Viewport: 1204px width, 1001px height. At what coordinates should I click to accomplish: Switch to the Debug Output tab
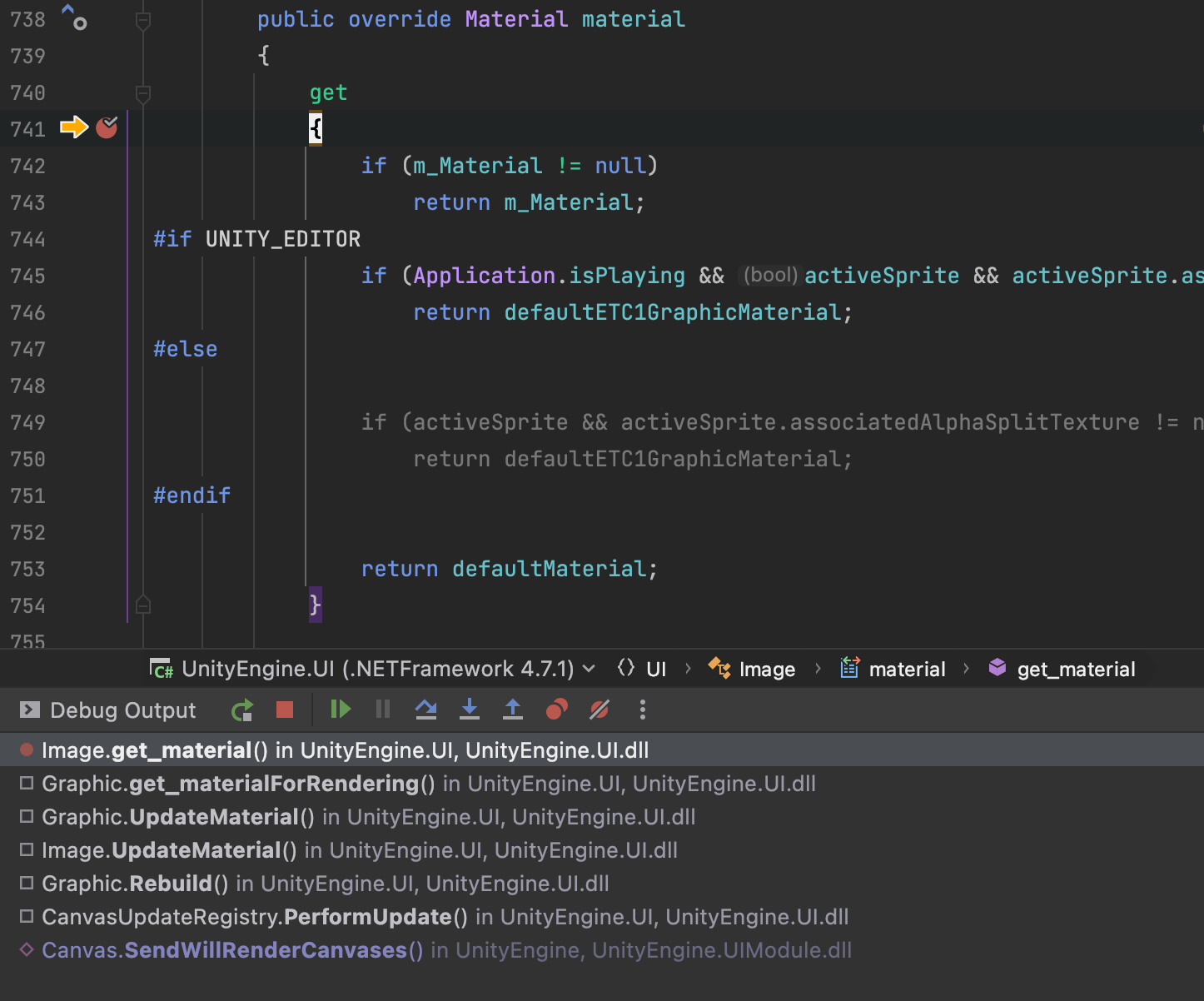(122, 710)
